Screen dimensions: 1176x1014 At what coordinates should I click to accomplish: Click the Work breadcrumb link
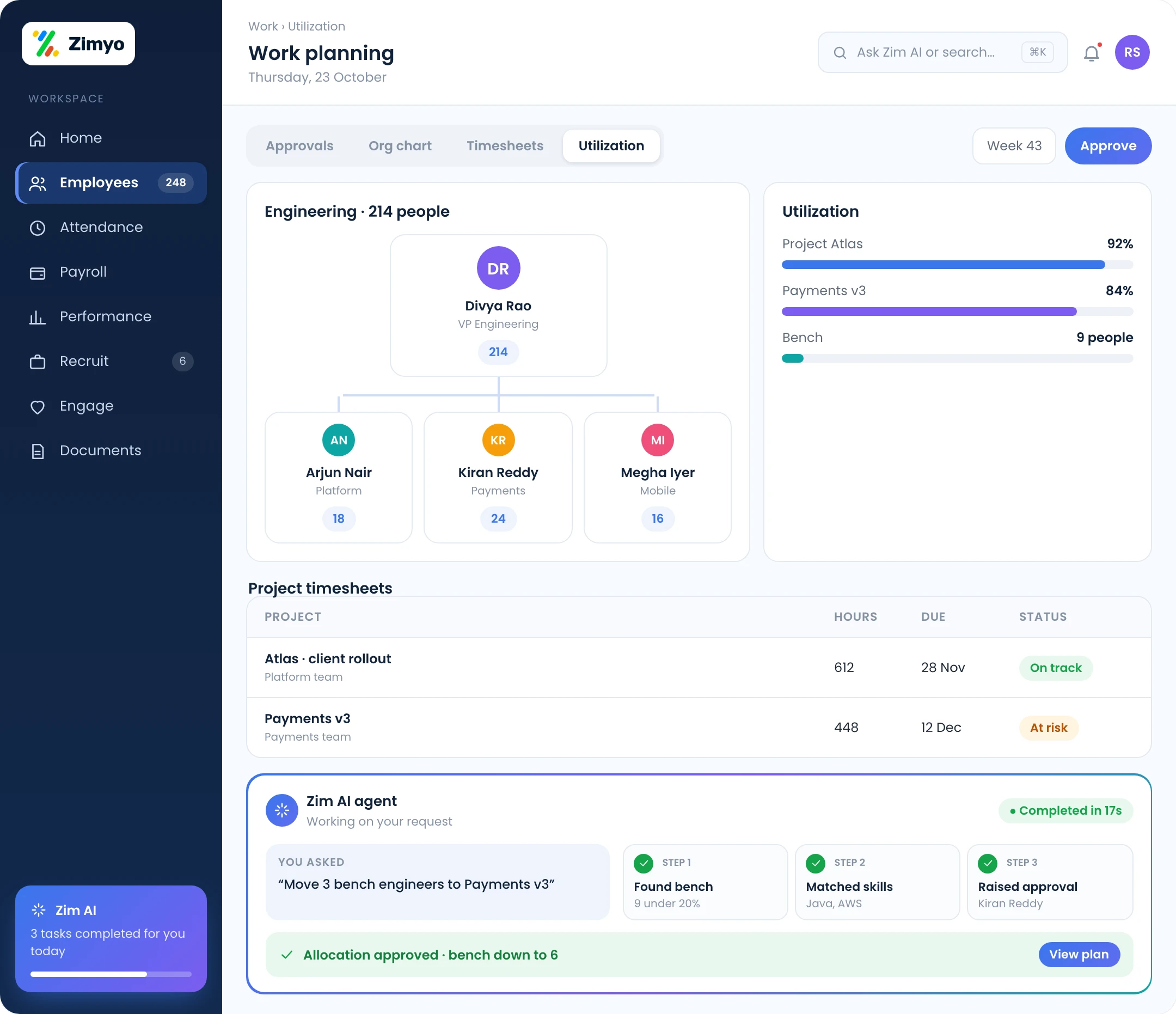[x=263, y=26]
